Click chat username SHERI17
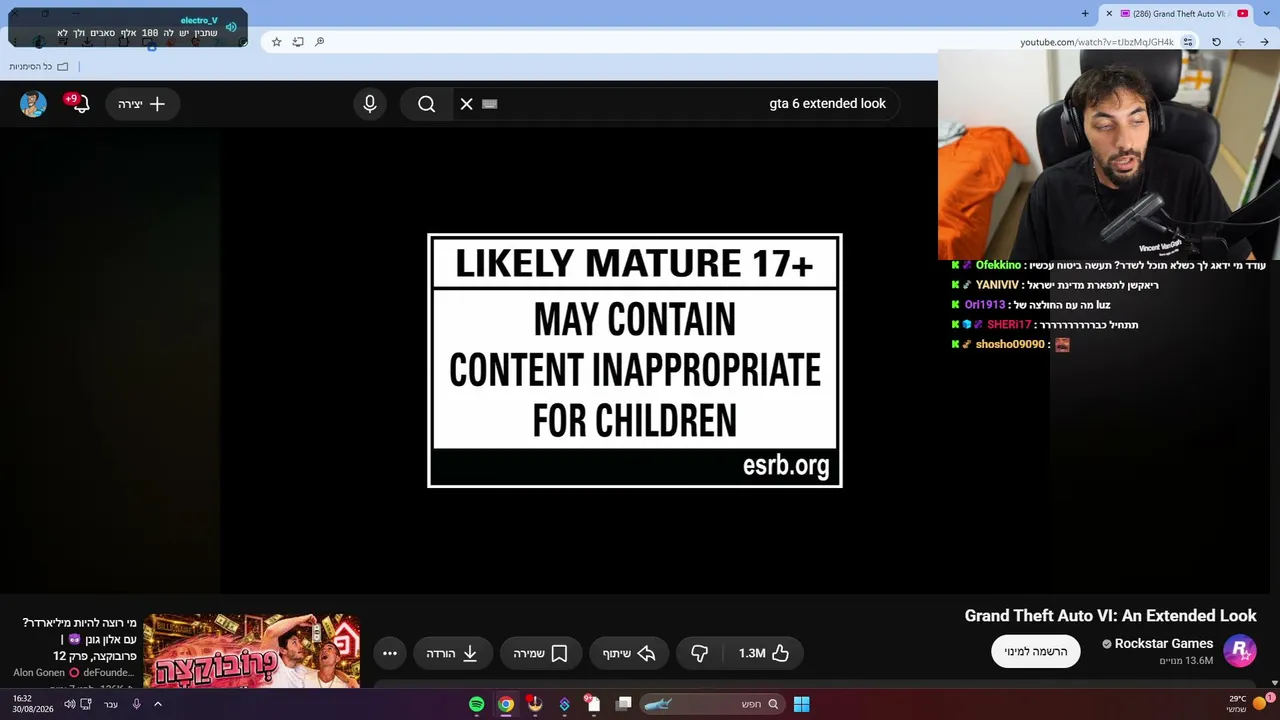Viewport: 1280px width, 720px height. 1009,325
